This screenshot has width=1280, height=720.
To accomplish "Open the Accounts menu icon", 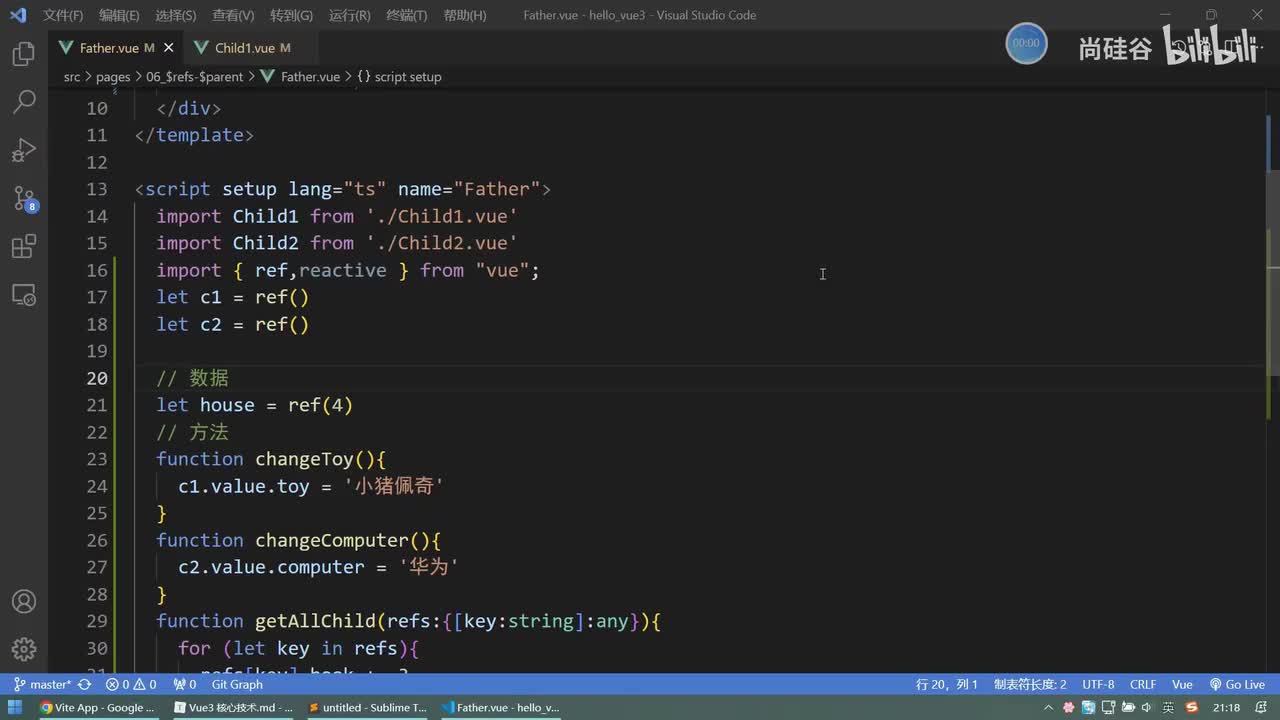I will [x=24, y=602].
